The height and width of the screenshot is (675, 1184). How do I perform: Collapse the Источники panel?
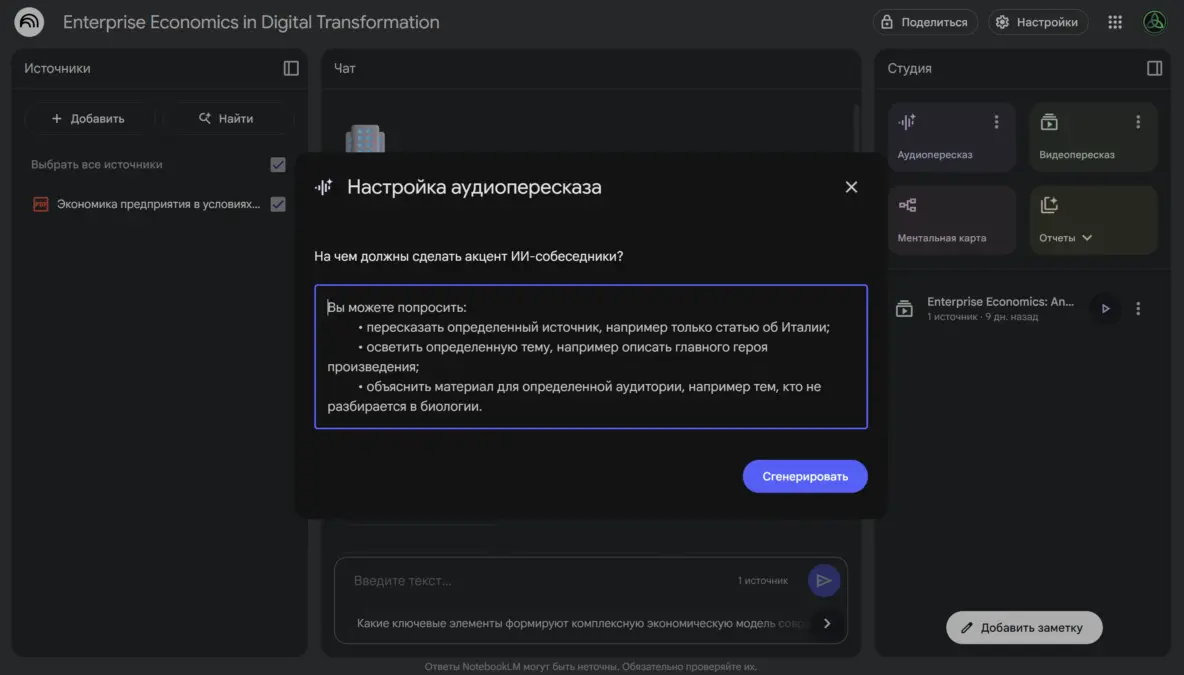[x=291, y=68]
